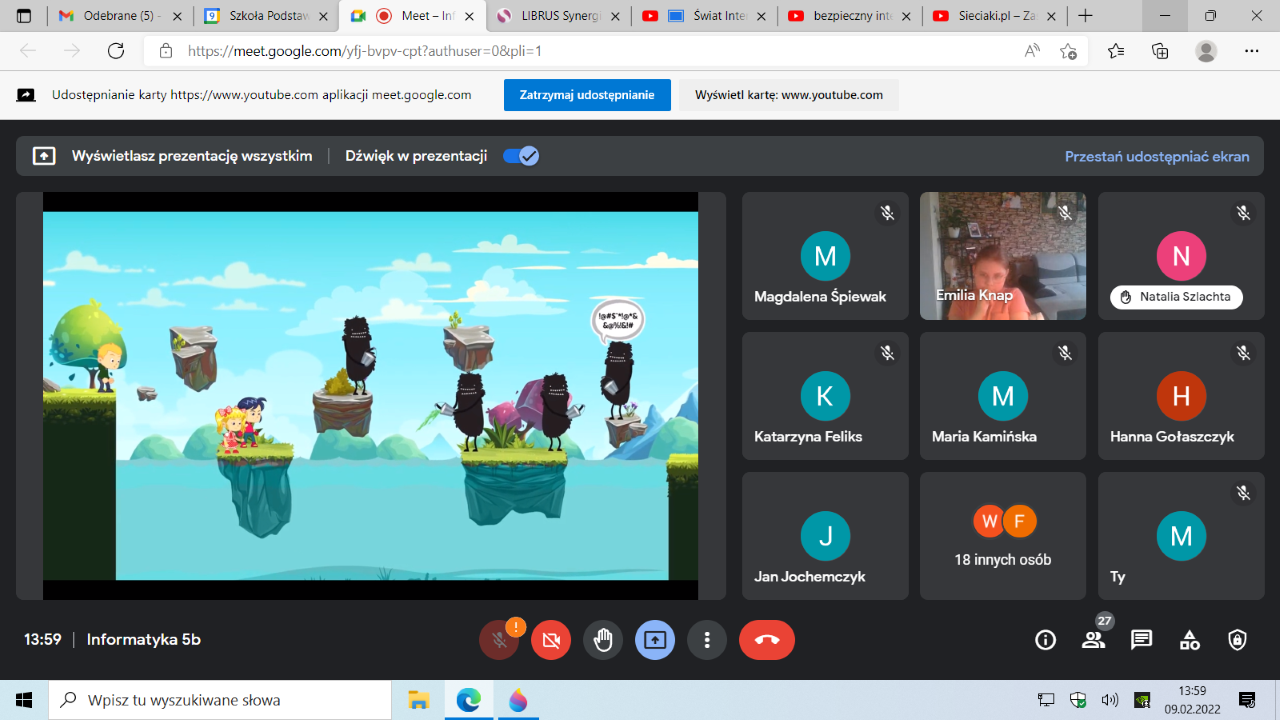
Task: Click the 'Wpisz tu wyszukiwane słowa' search box
Action: click(220, 700)
